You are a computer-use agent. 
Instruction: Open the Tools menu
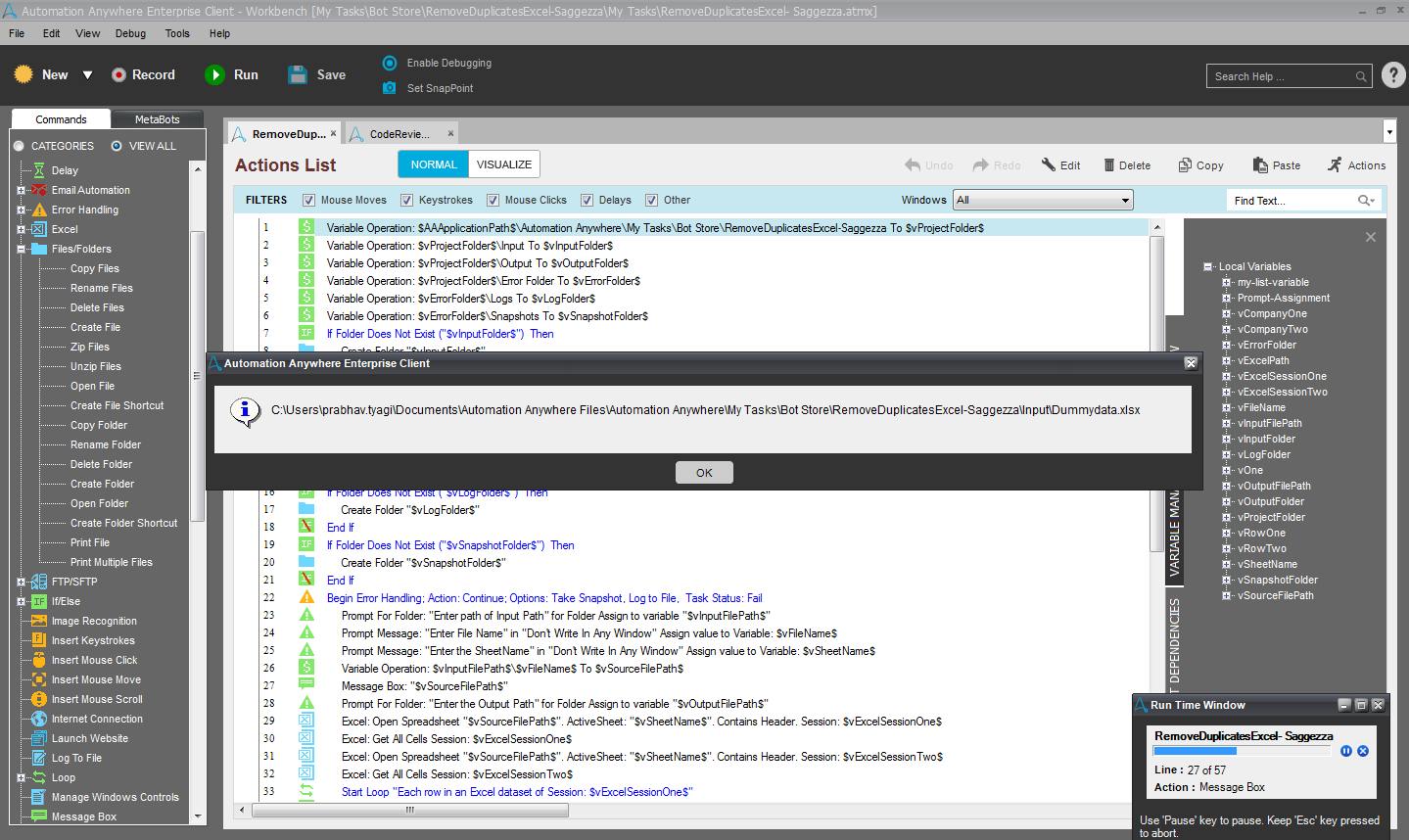(177, 33)
